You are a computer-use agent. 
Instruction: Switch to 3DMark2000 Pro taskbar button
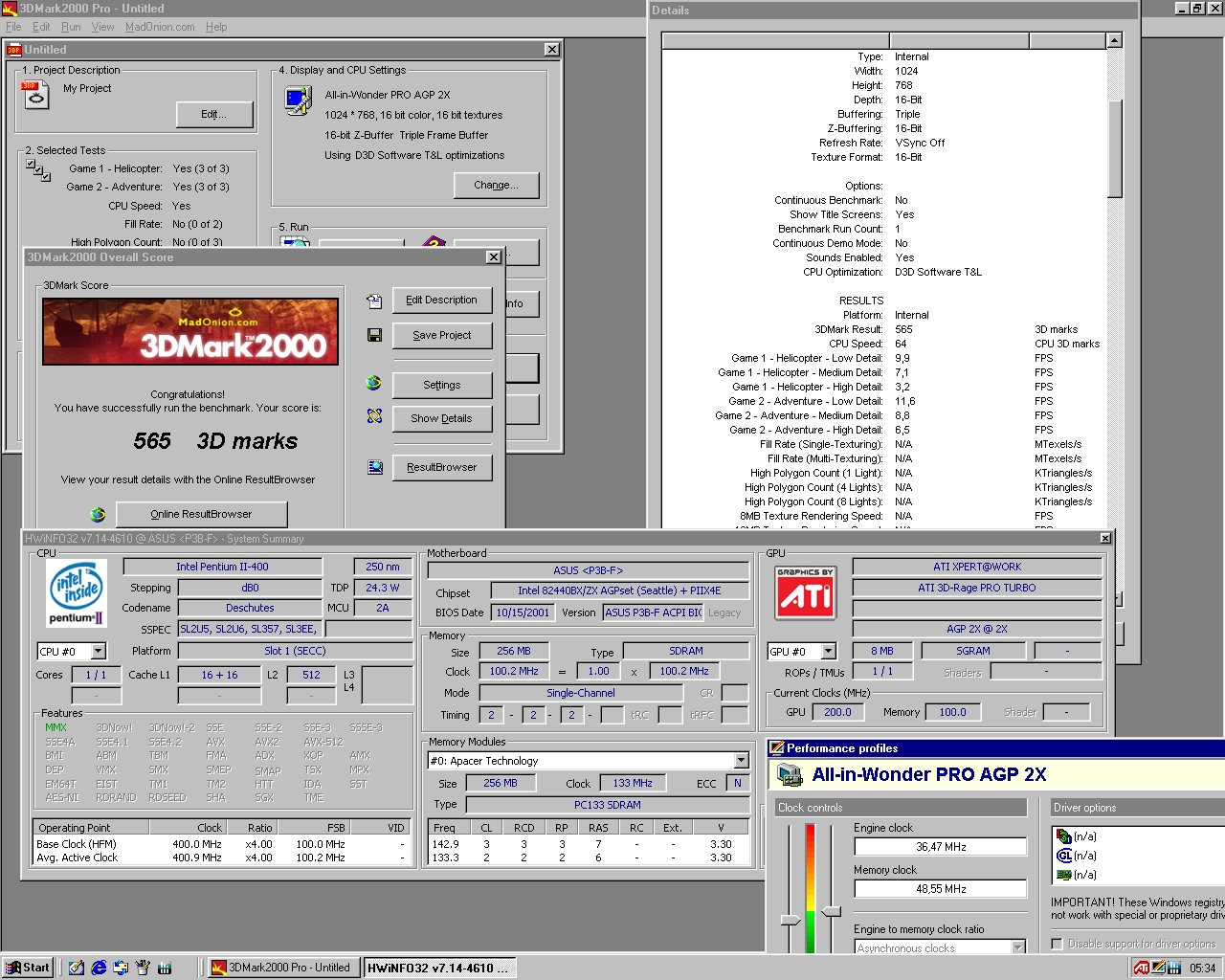(282, 968)
